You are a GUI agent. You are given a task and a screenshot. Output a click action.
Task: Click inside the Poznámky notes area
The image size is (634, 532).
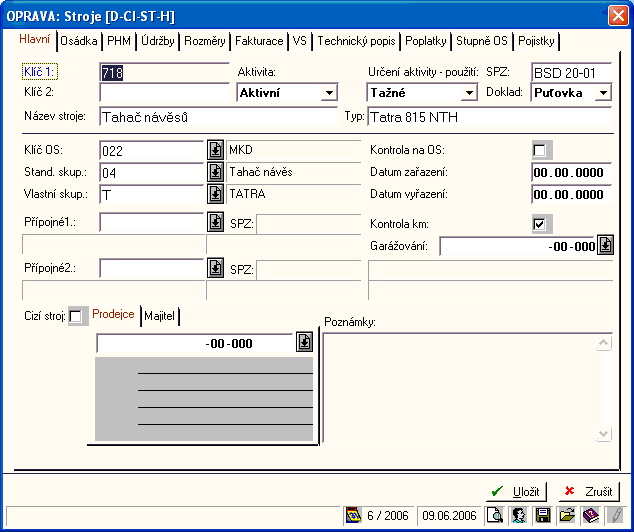[x=460, y=388]
